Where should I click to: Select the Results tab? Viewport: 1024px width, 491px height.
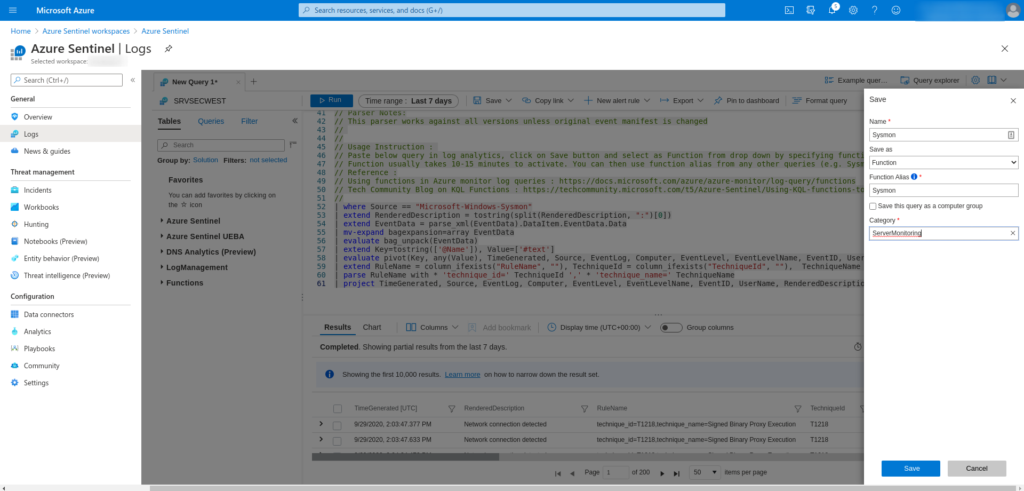click(x=338, y=327)
